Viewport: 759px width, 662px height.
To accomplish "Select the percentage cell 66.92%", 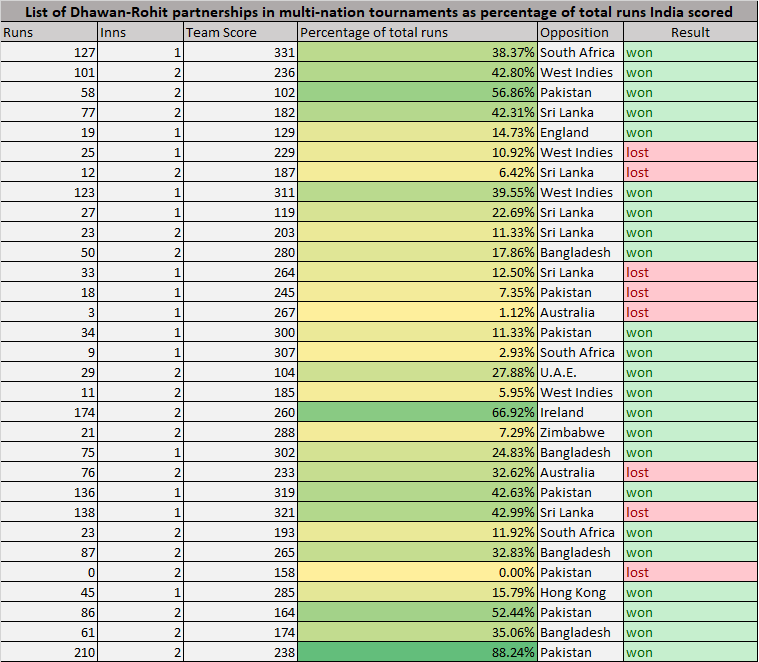I will tap(417, 412).
